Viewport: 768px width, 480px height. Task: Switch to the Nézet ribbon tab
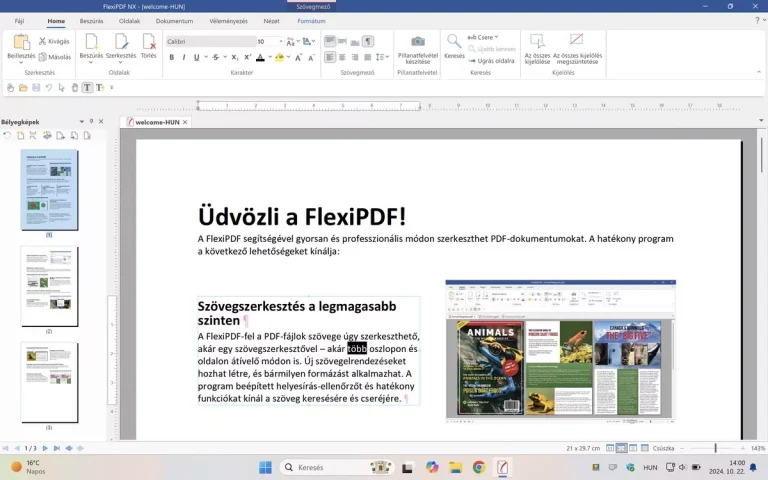271,21
